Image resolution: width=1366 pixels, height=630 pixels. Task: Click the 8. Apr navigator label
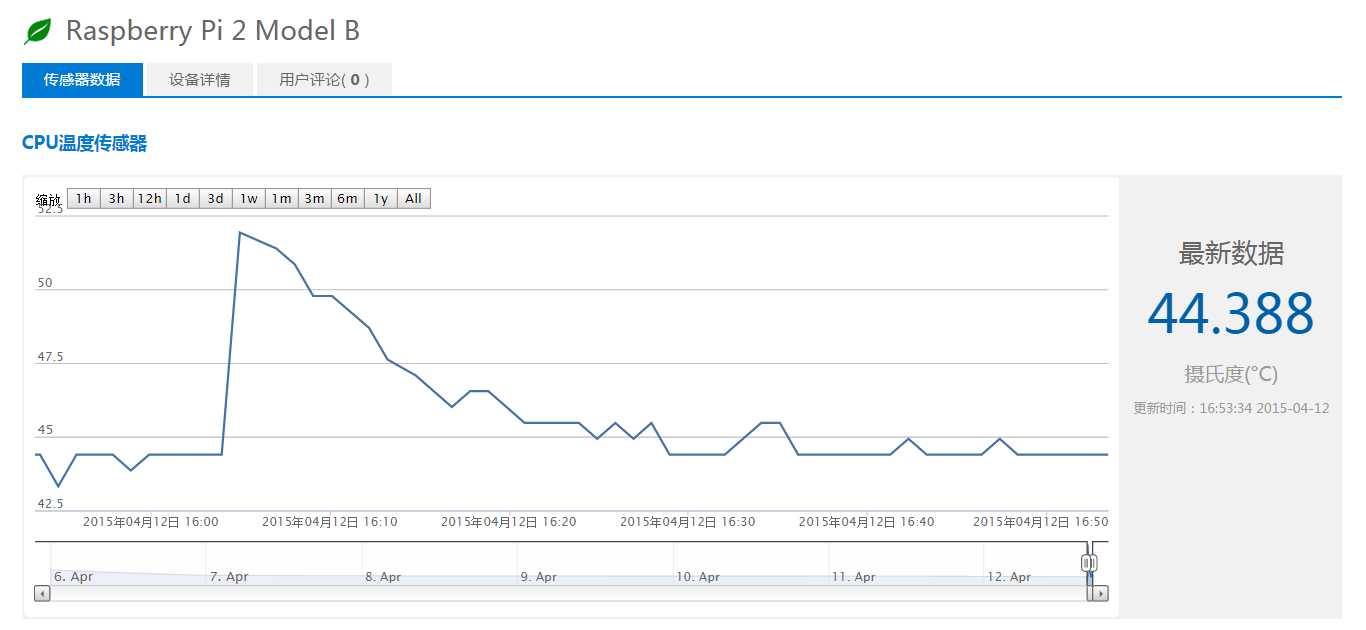(x=384, y=577)
